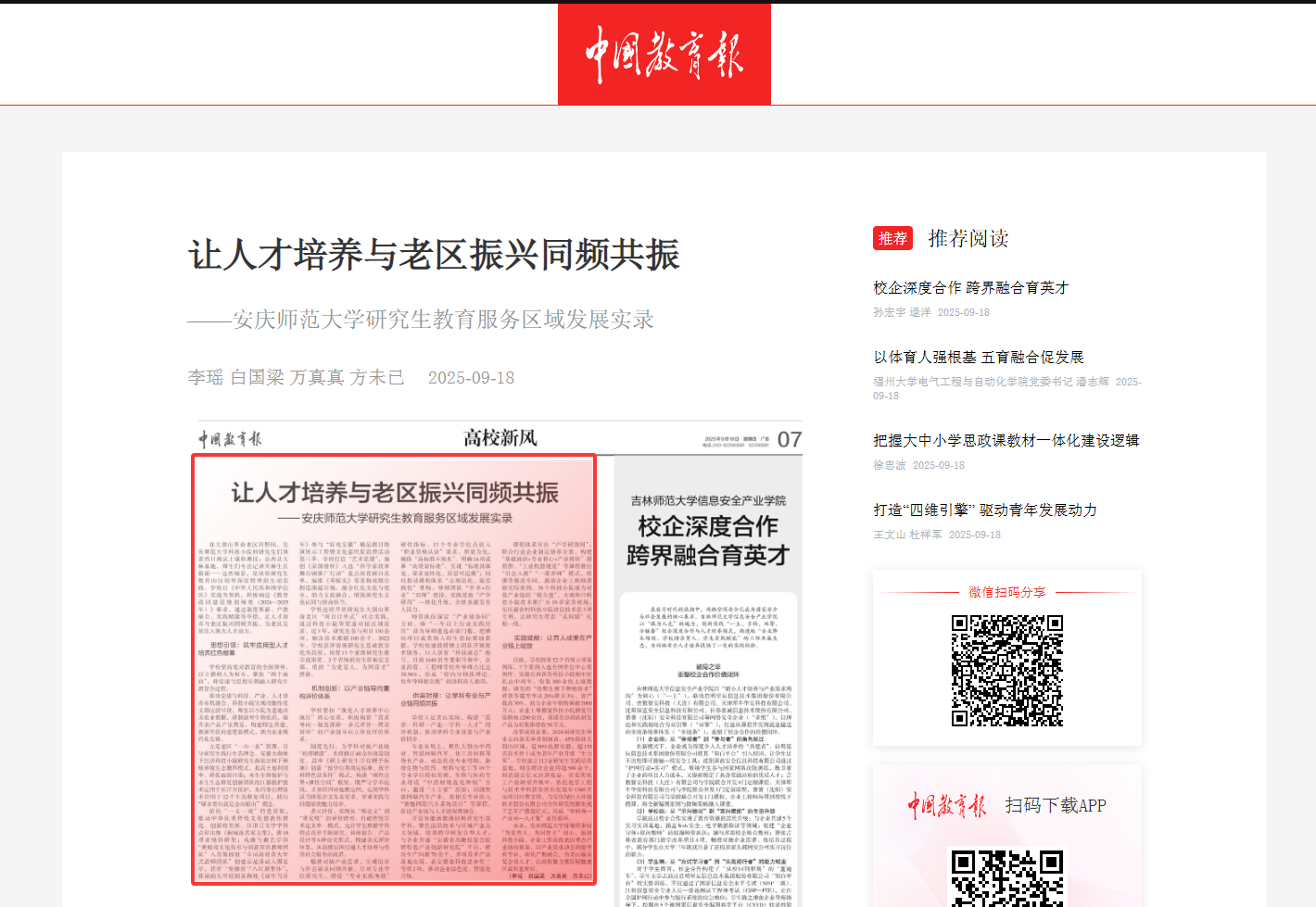Click the 高校新风 section heading
Image resolution: width=1316 pixels, height=907 pixels.
[500, 438]
